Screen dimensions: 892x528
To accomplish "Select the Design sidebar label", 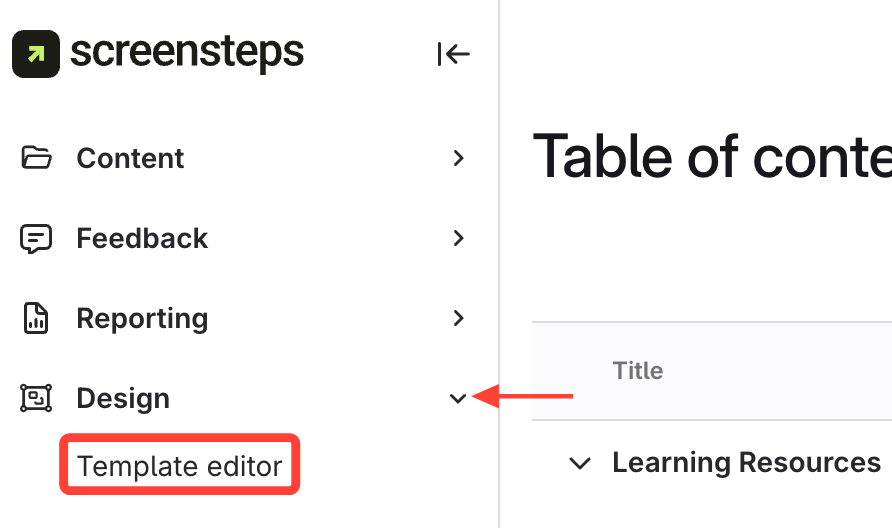I will [123, 398].
